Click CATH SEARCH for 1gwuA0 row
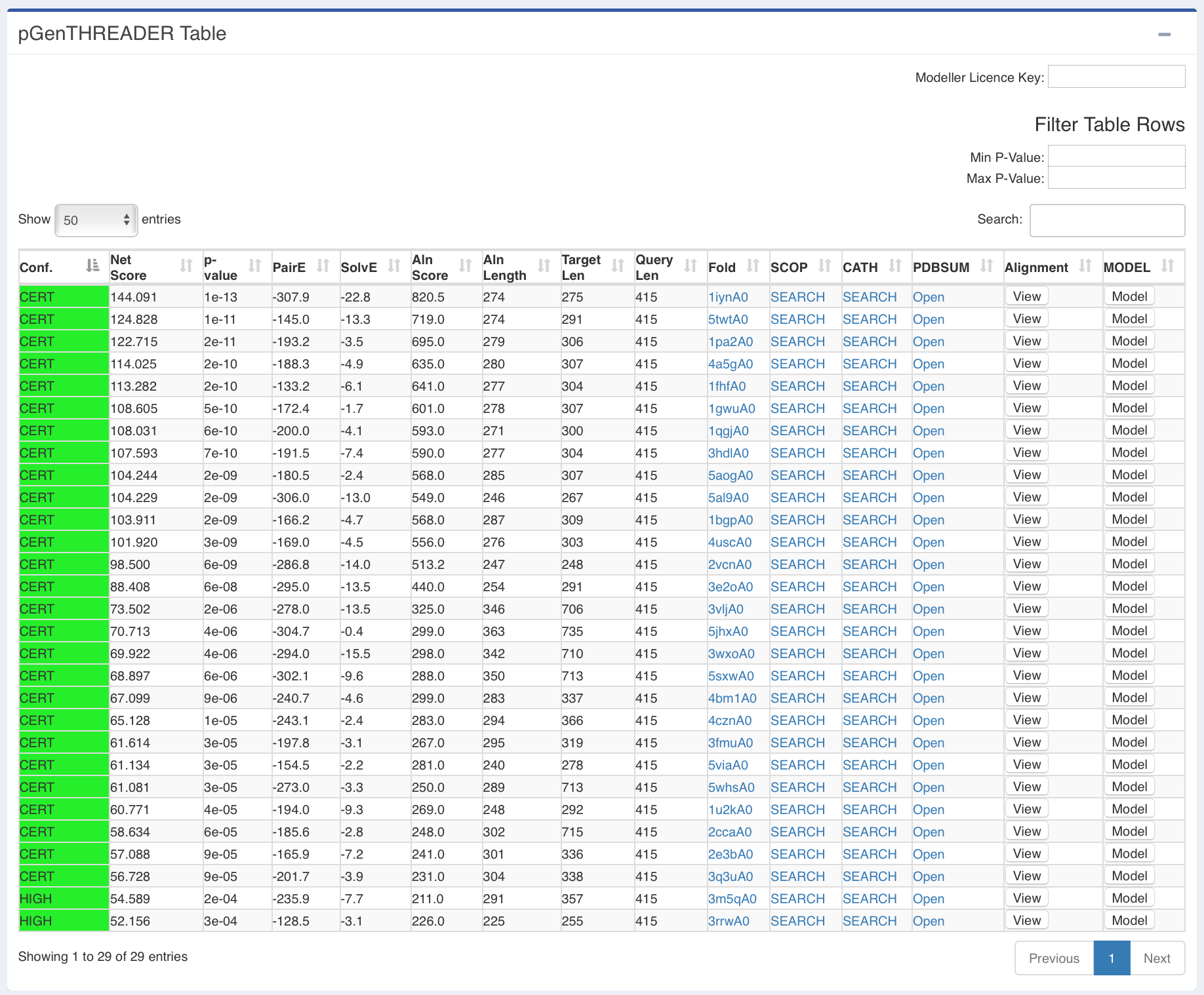Image resolution: width=1204 pixels, height=995 pixels. [870, 408]
